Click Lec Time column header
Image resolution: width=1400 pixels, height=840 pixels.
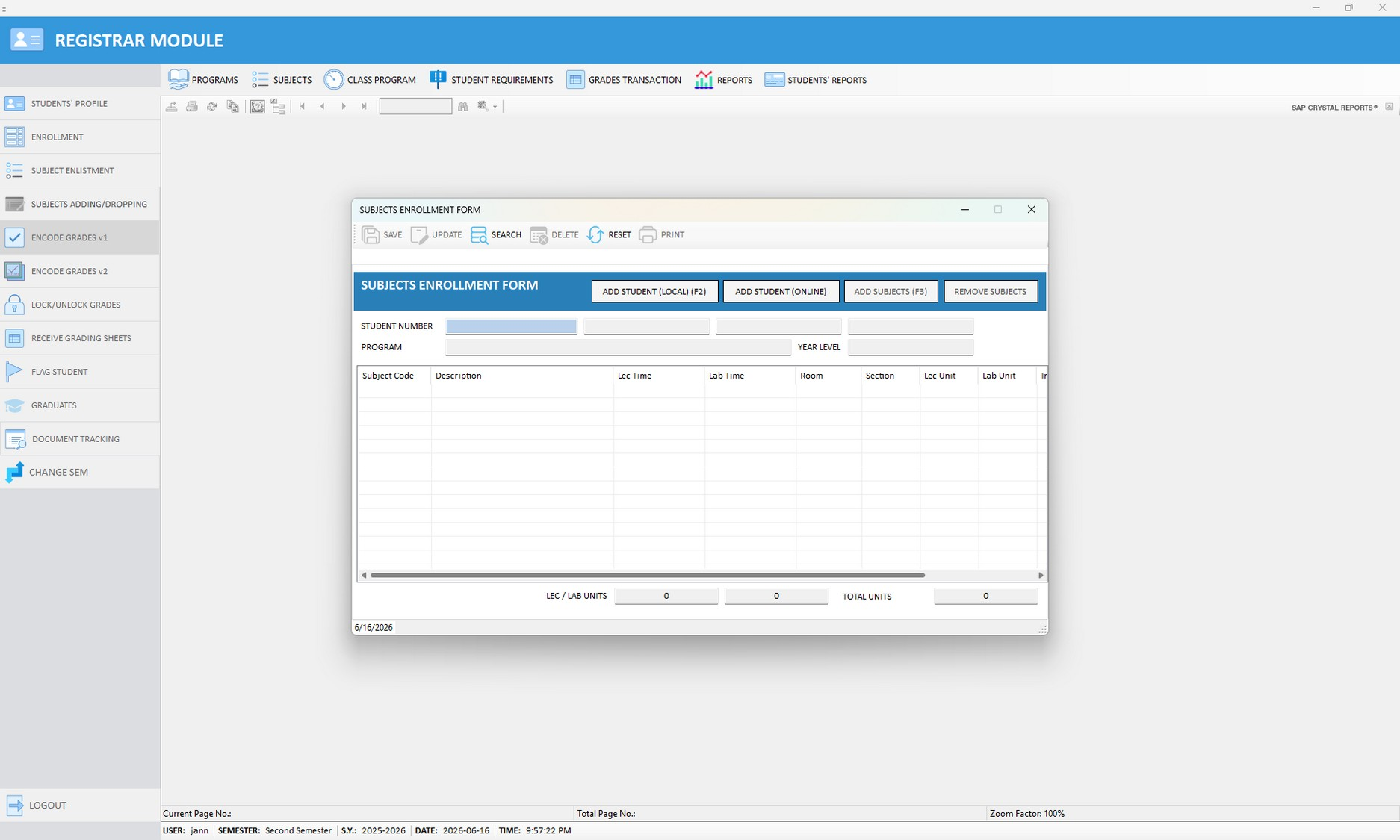click(659, 376)
